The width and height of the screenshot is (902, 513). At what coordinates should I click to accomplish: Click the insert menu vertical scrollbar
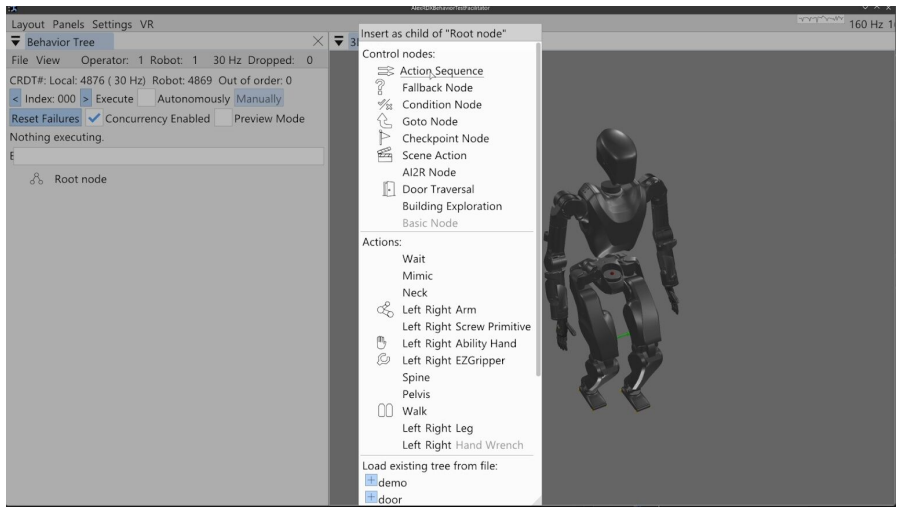(x=538, y=210)
